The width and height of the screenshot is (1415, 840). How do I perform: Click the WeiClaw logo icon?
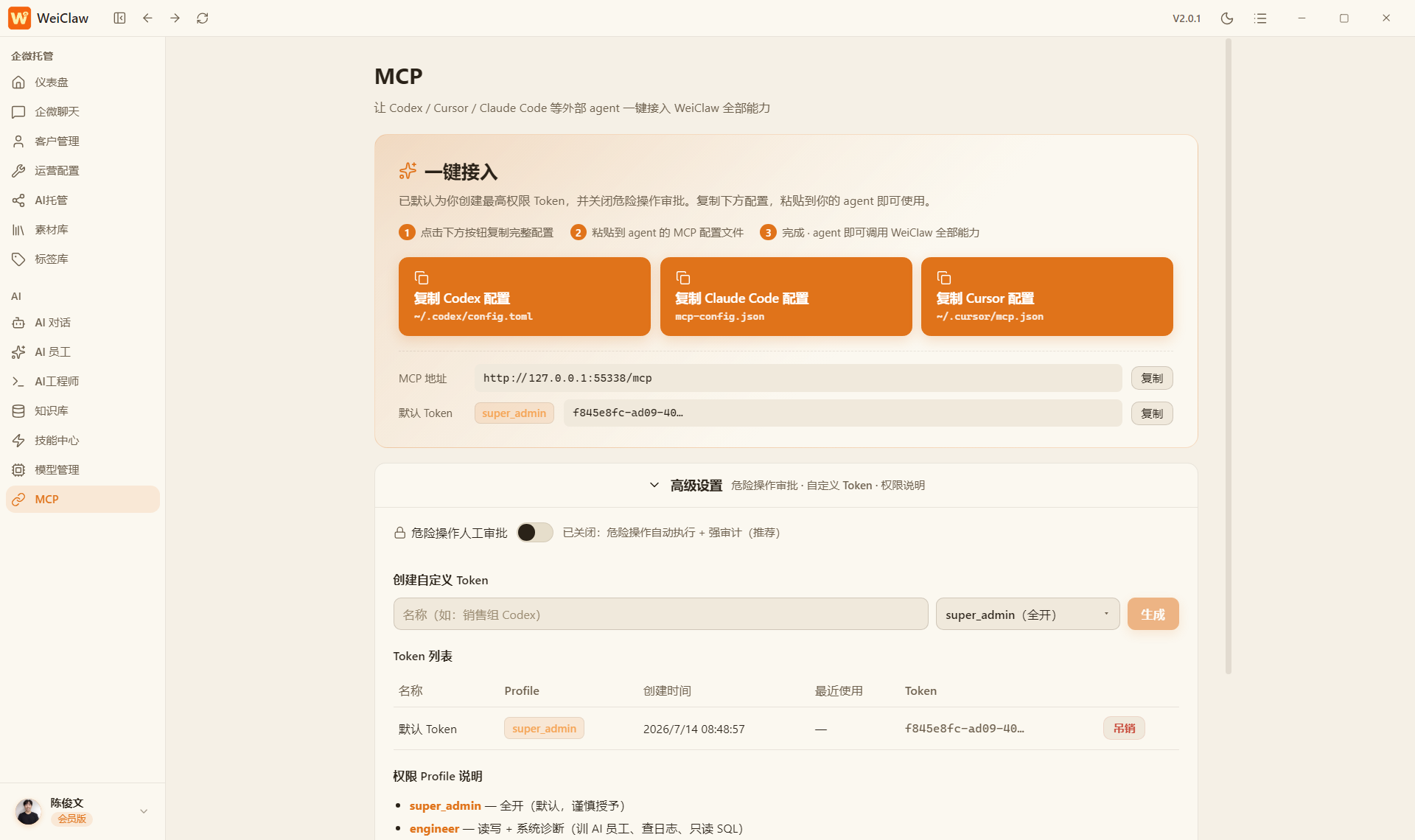(x=20, y=18)
